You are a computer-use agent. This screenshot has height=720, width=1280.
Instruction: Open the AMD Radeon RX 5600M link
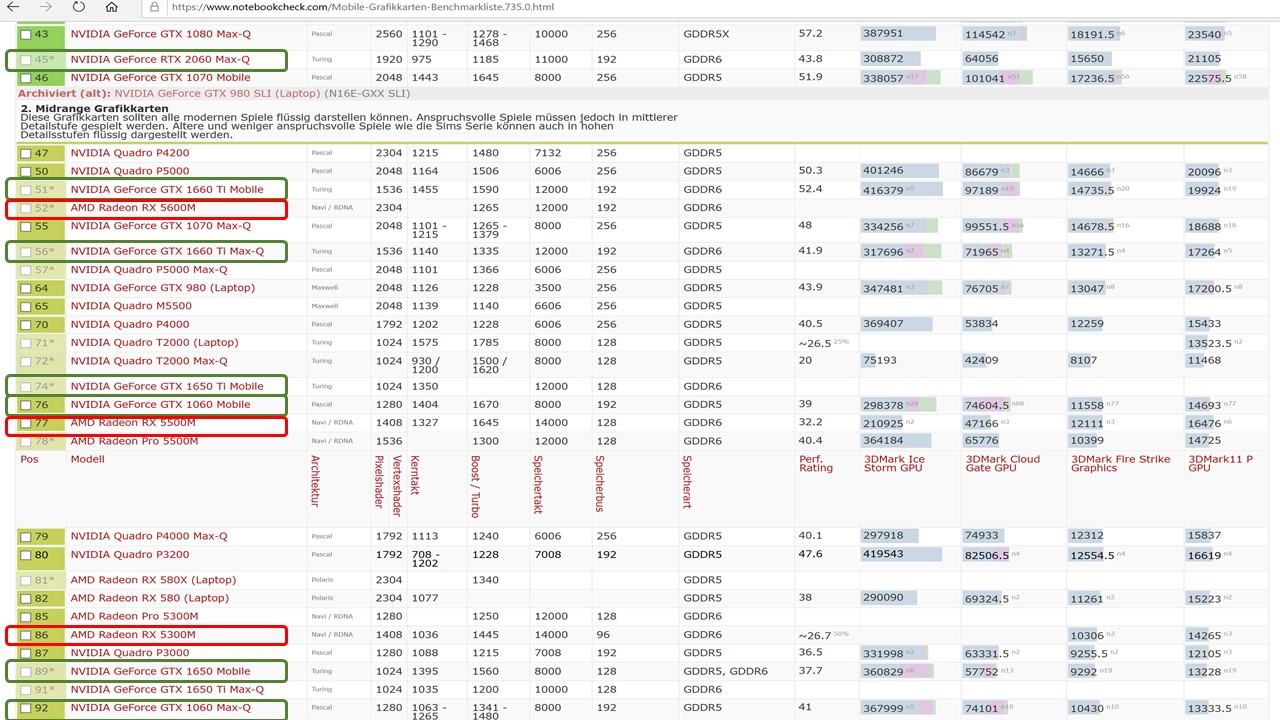(x=133, y=207)
